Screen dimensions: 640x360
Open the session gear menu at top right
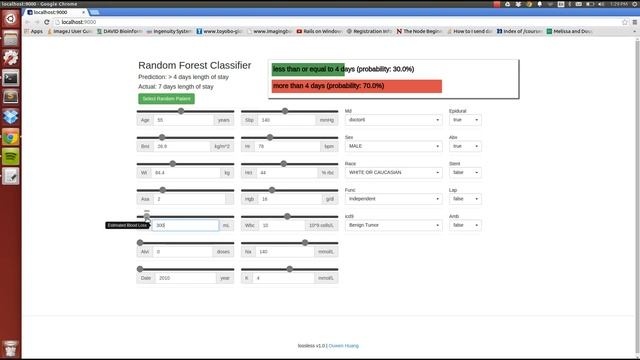point(635,4)
